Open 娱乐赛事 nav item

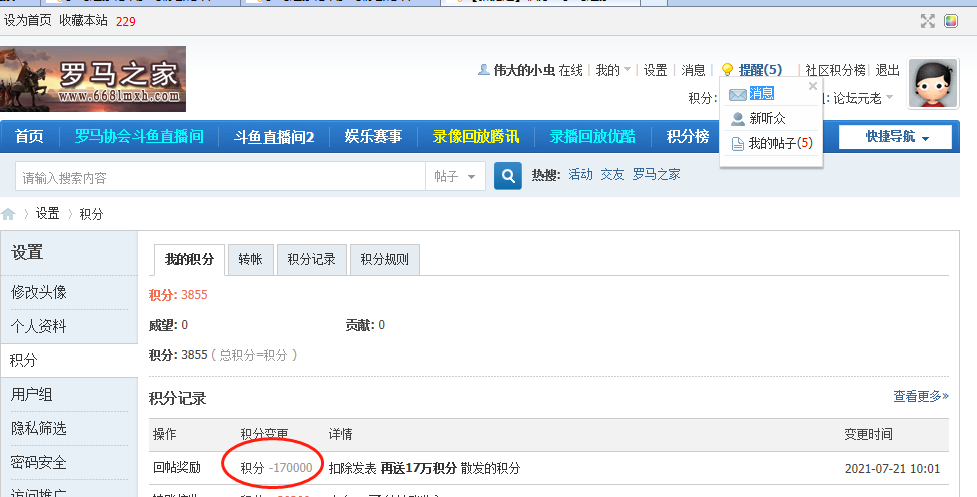click(373, 136)
